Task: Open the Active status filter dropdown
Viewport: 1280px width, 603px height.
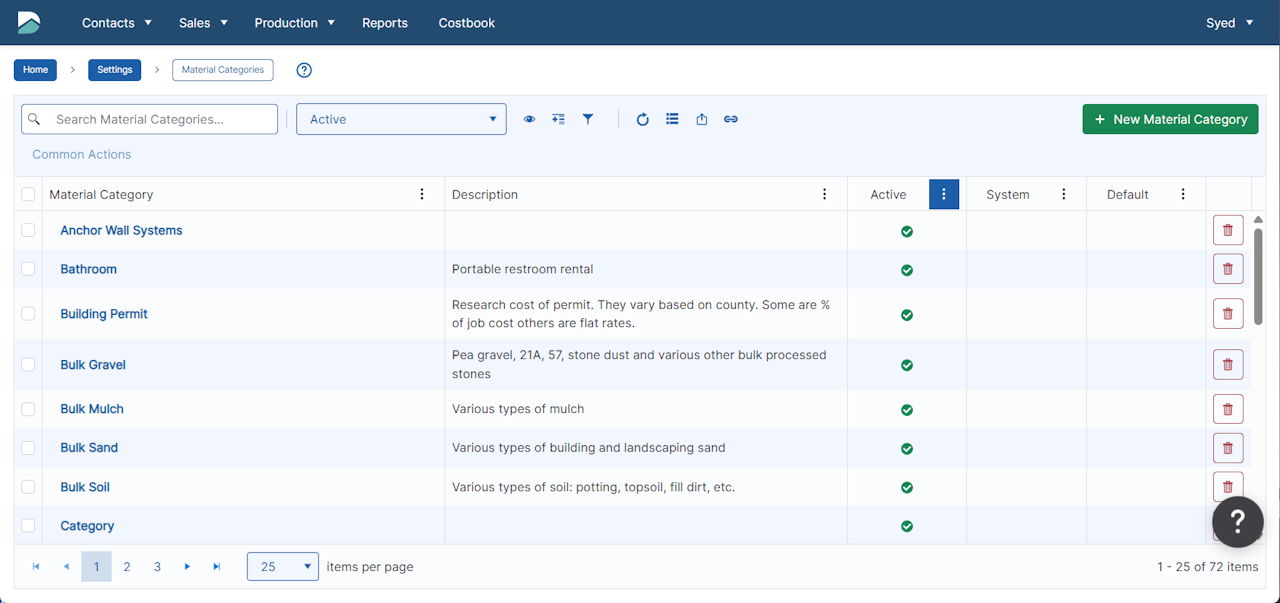Action: pos(401,119)
